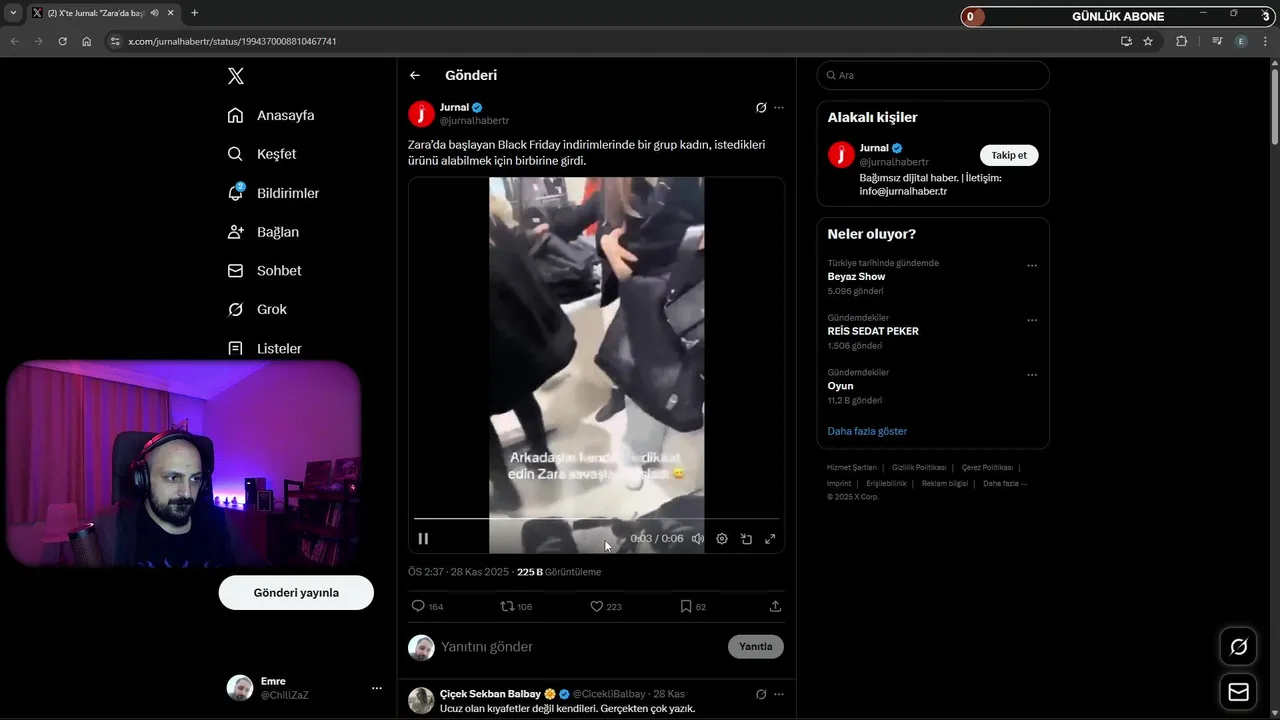The width and height of the screenshot is (1280, 720).
Task: Click Gönderi yayınla button
Action: pyautogui.click(x=296, y=593)
